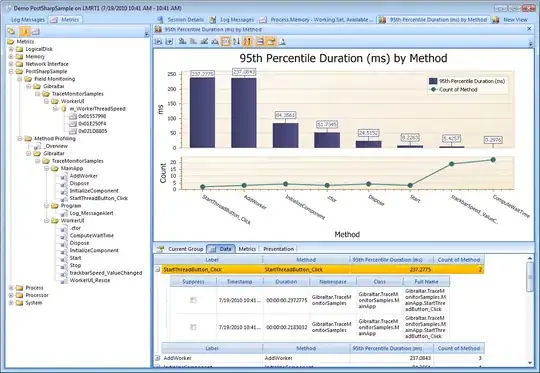Check Suppress box for 00:00:00.2372775 row

click(193, 300)
